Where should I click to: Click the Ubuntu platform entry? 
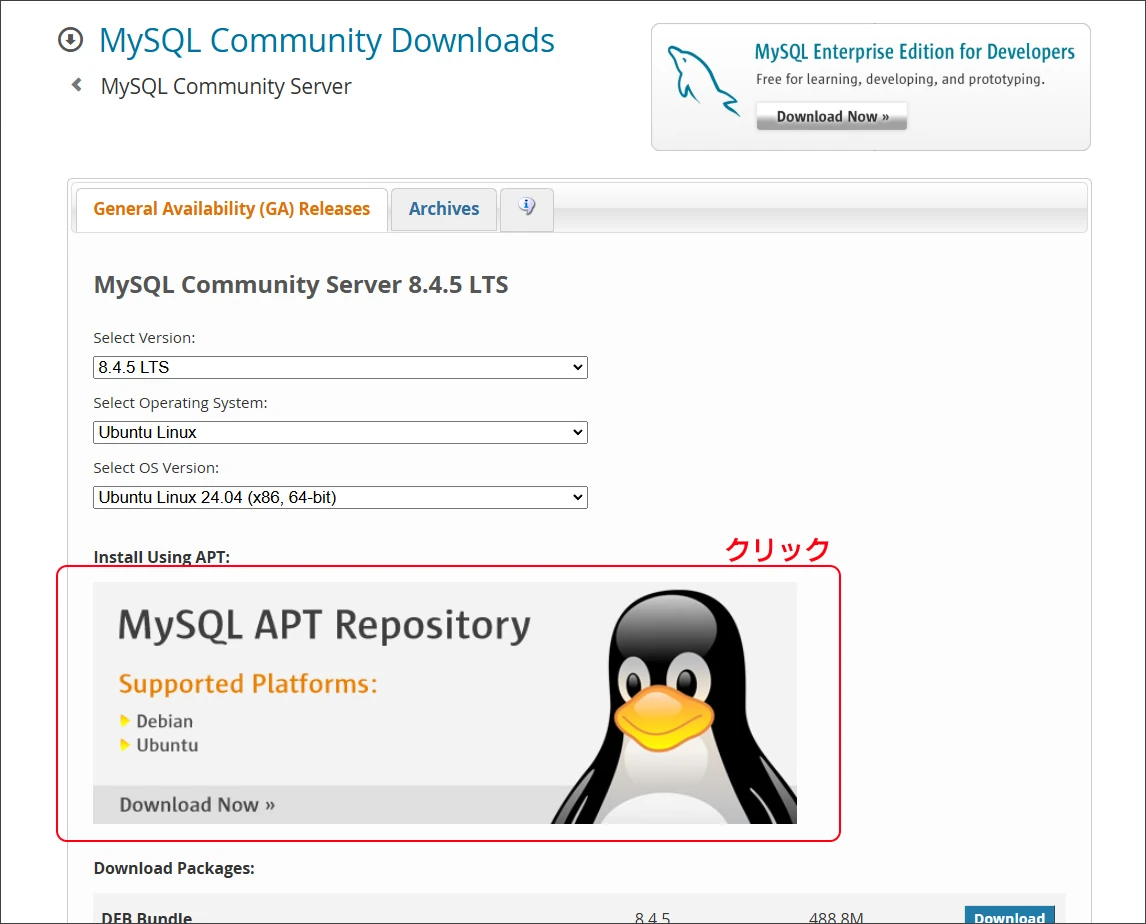coord(167,745)
